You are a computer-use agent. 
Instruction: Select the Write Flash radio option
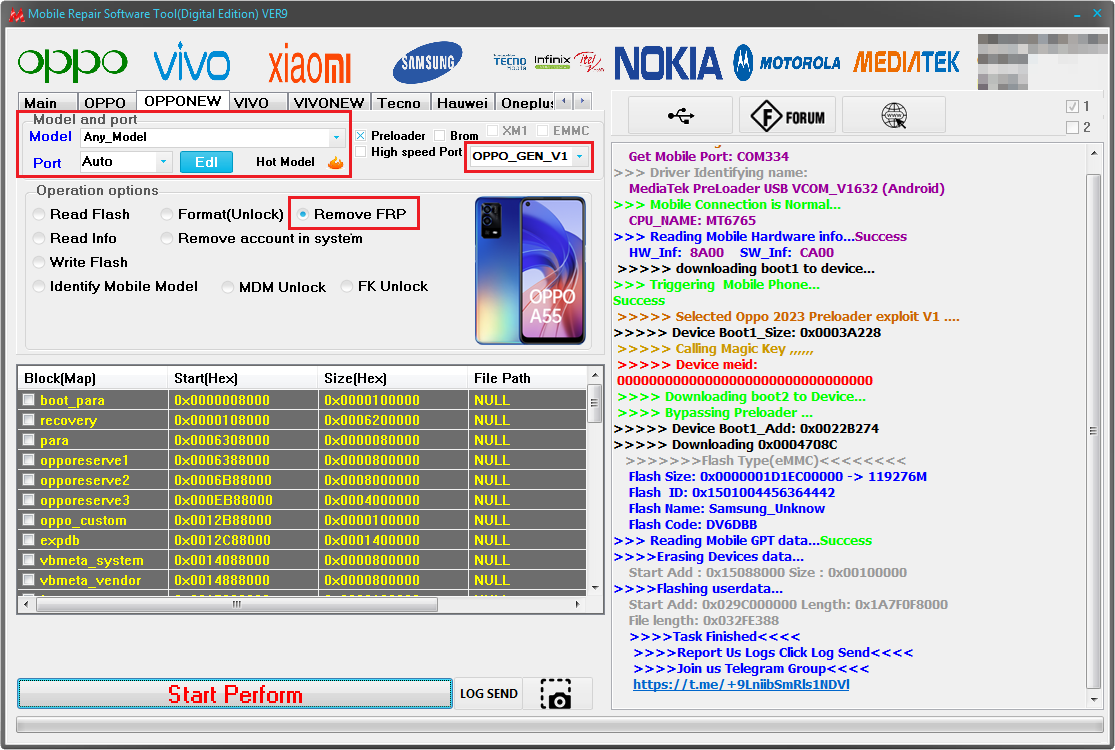coord(39,262)
